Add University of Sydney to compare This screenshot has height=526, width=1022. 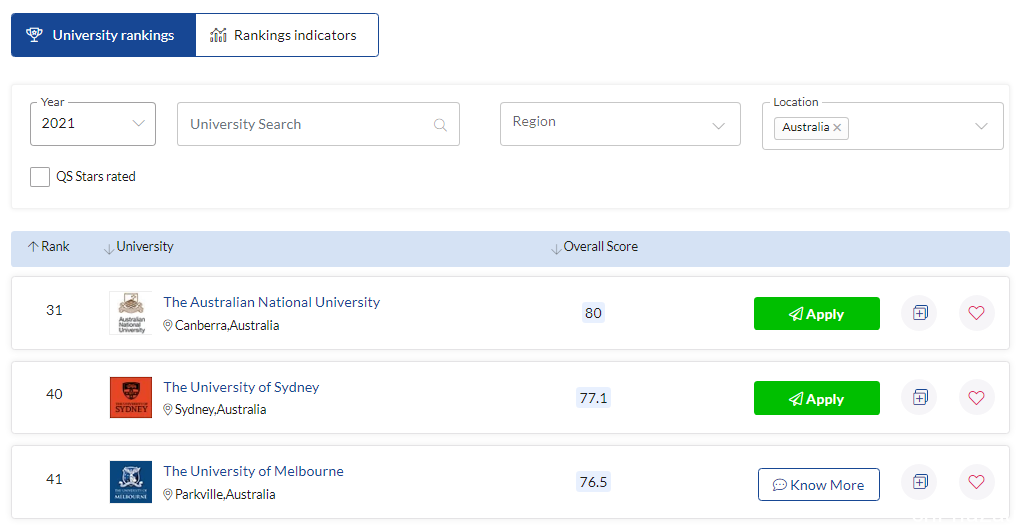click(x=919, y=397)
